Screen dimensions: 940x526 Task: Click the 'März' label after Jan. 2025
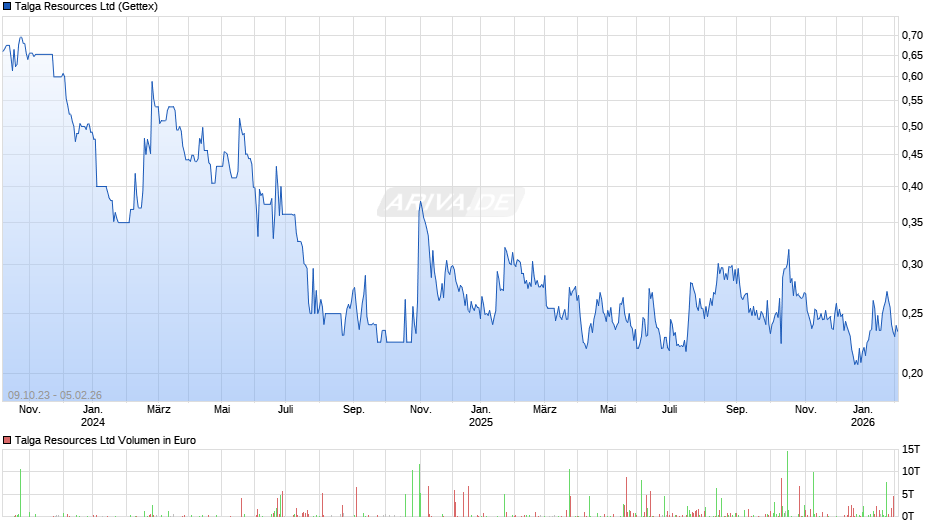click(545, 410)
